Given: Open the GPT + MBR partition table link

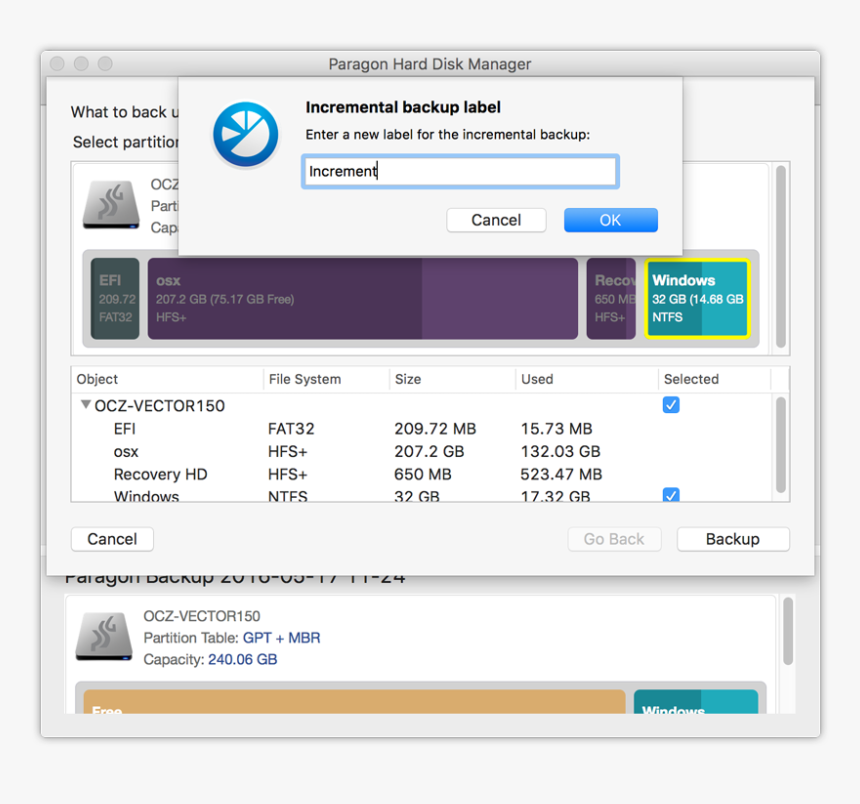Looking at the screenshot, I should pyautogui.click(x=281, y=638).
